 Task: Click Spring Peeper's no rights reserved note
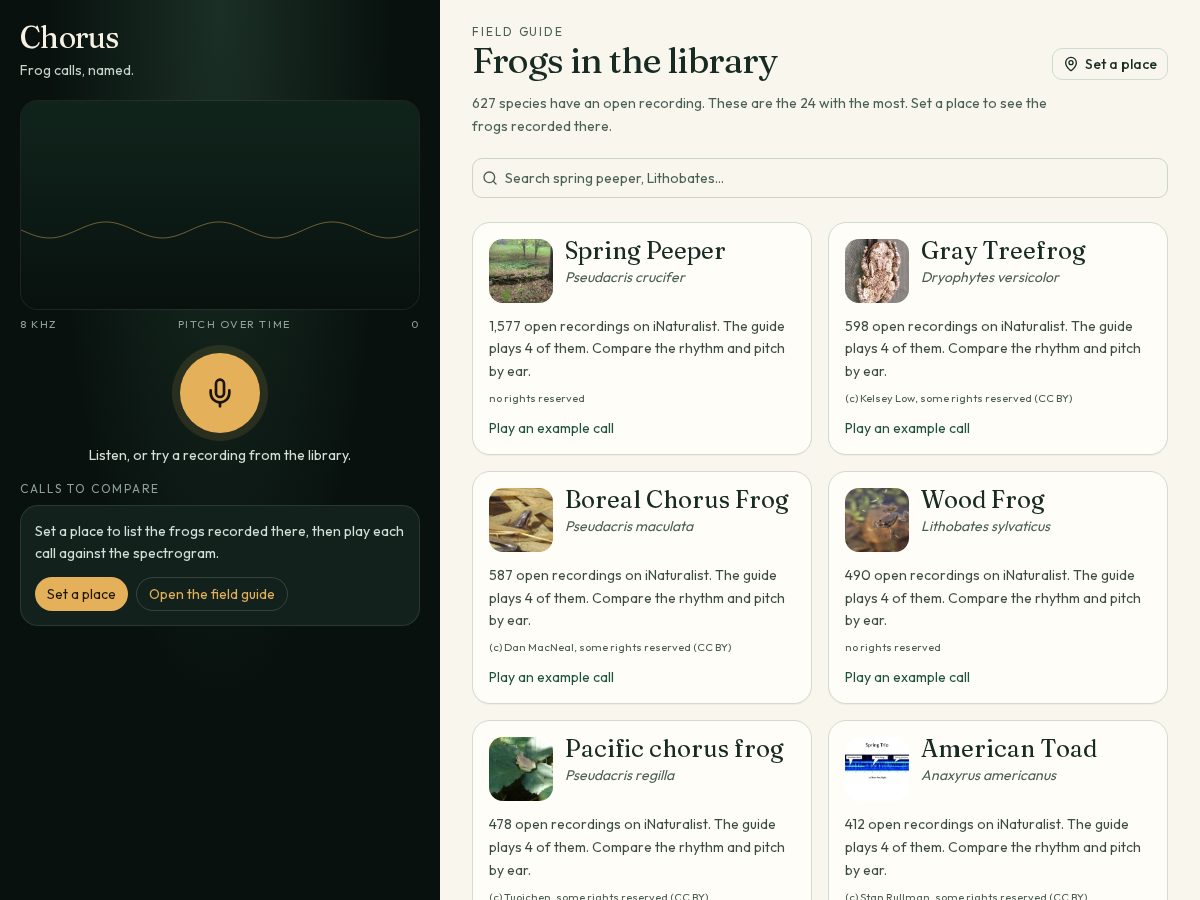[537, 398]
